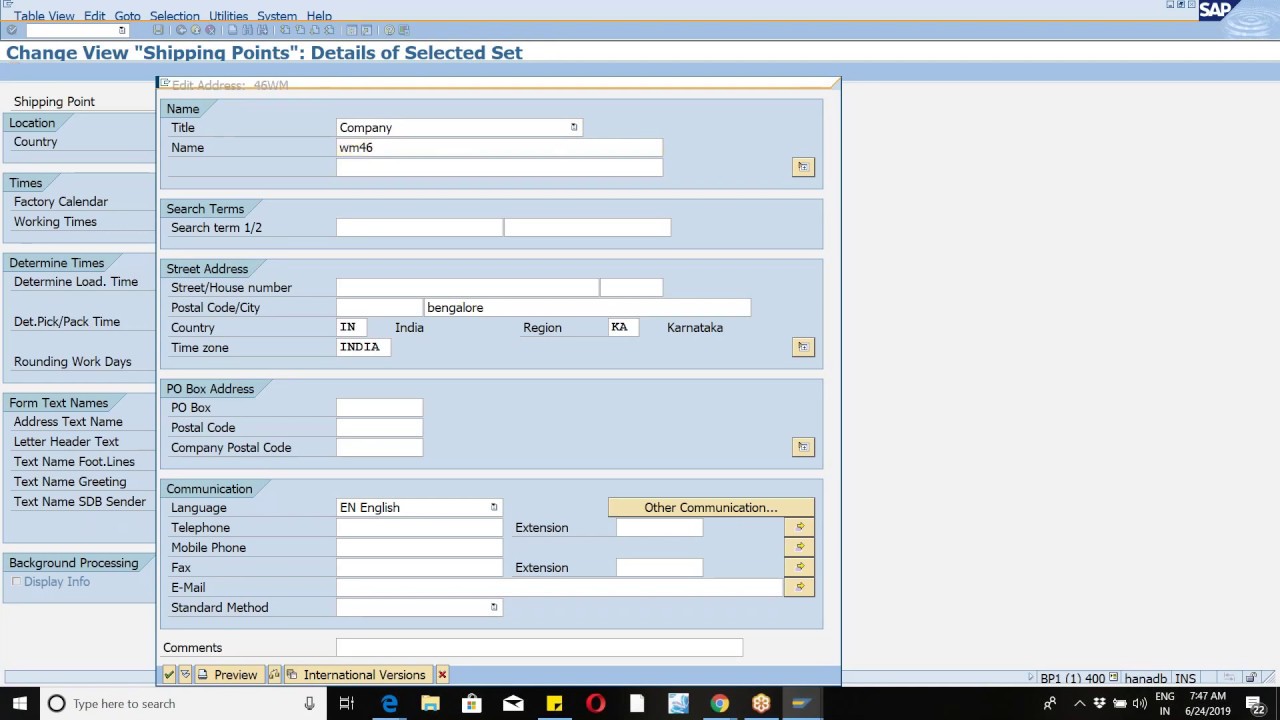Click the City field containing bengalore

(x=587, y=307)
